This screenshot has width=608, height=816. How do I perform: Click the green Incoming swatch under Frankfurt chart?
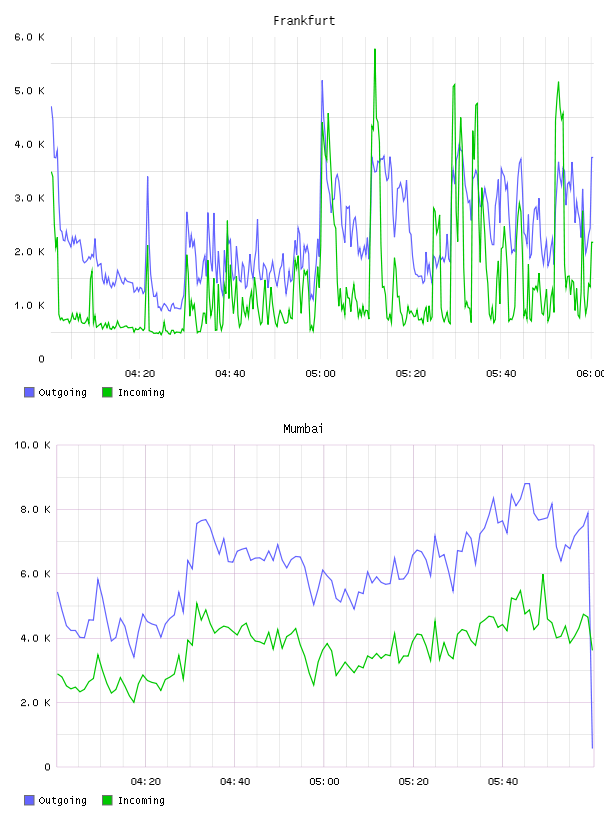[x=107, y=392]
